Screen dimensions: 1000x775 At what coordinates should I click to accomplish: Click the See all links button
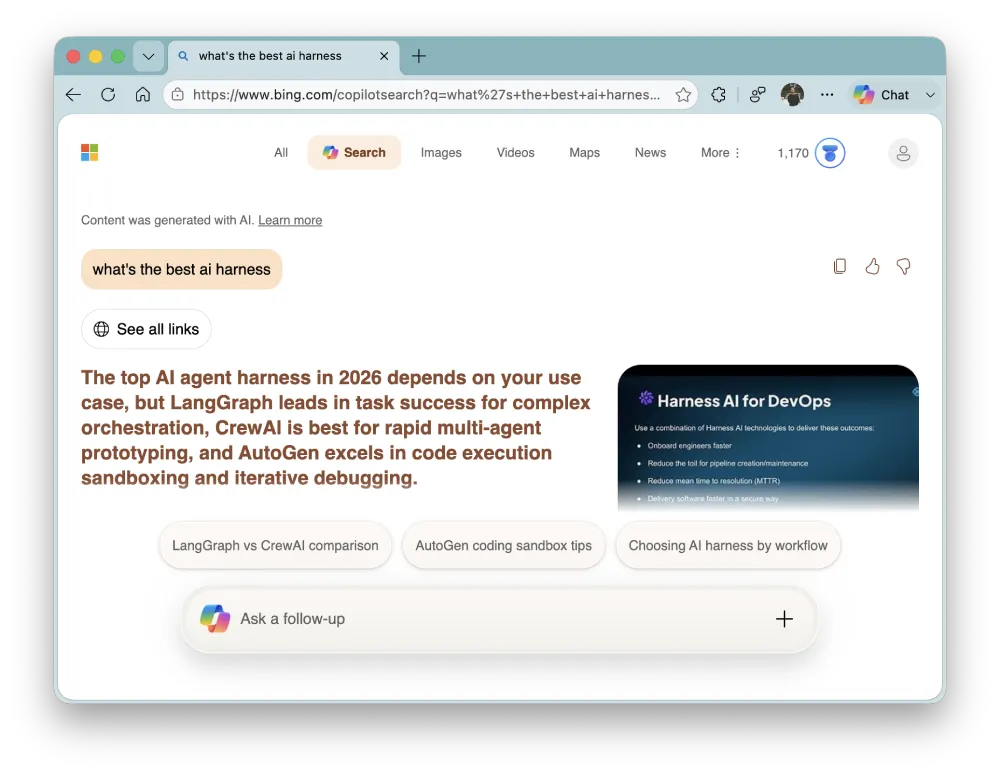(x=146, y=329)
